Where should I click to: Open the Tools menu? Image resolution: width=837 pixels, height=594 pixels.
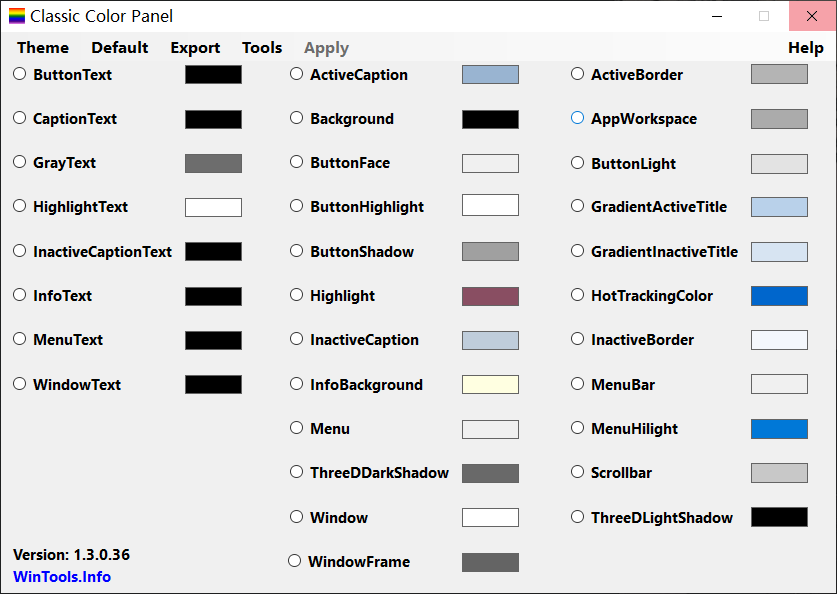262,48
